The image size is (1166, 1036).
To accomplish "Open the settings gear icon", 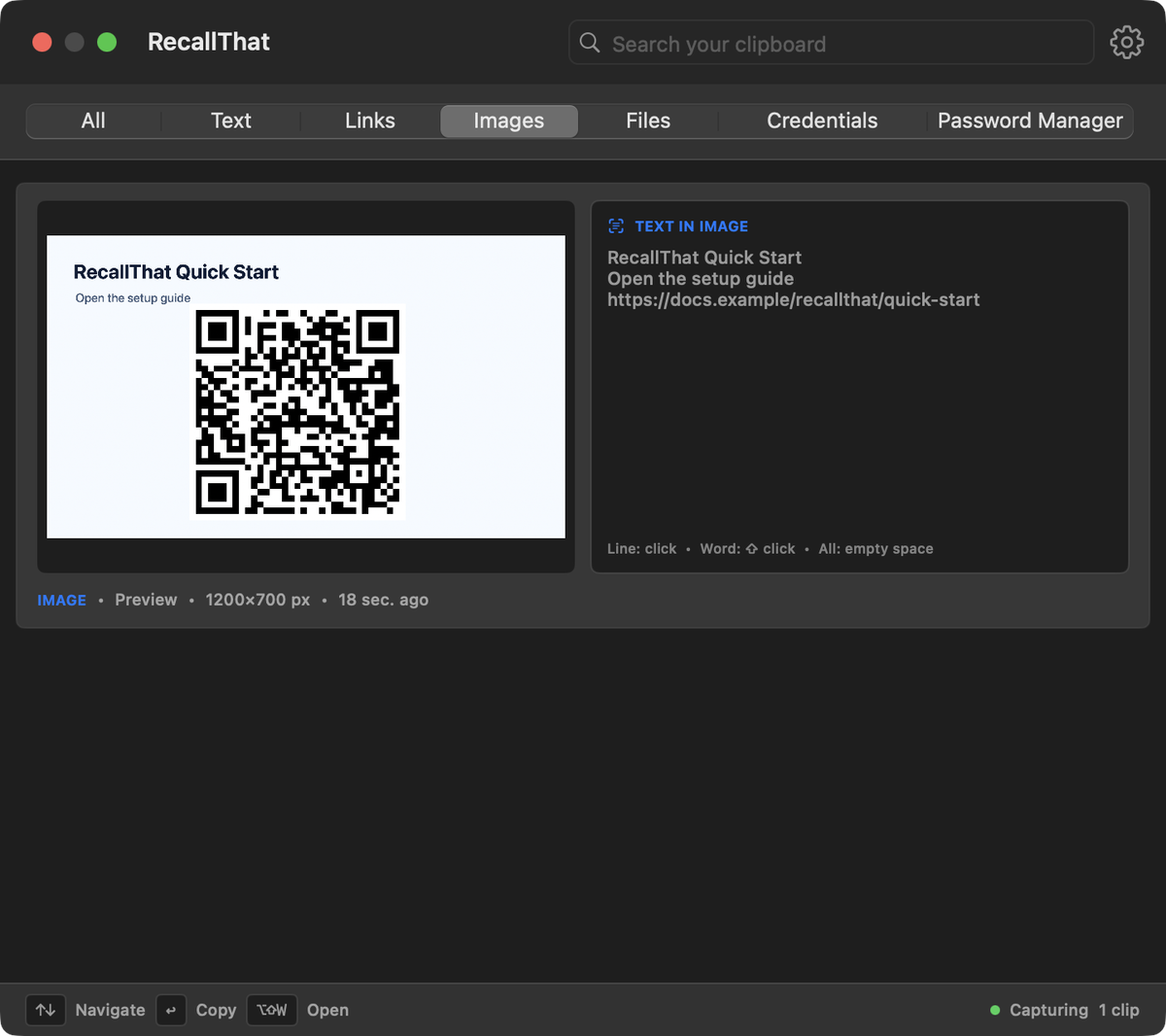I will coord(1127,43).
